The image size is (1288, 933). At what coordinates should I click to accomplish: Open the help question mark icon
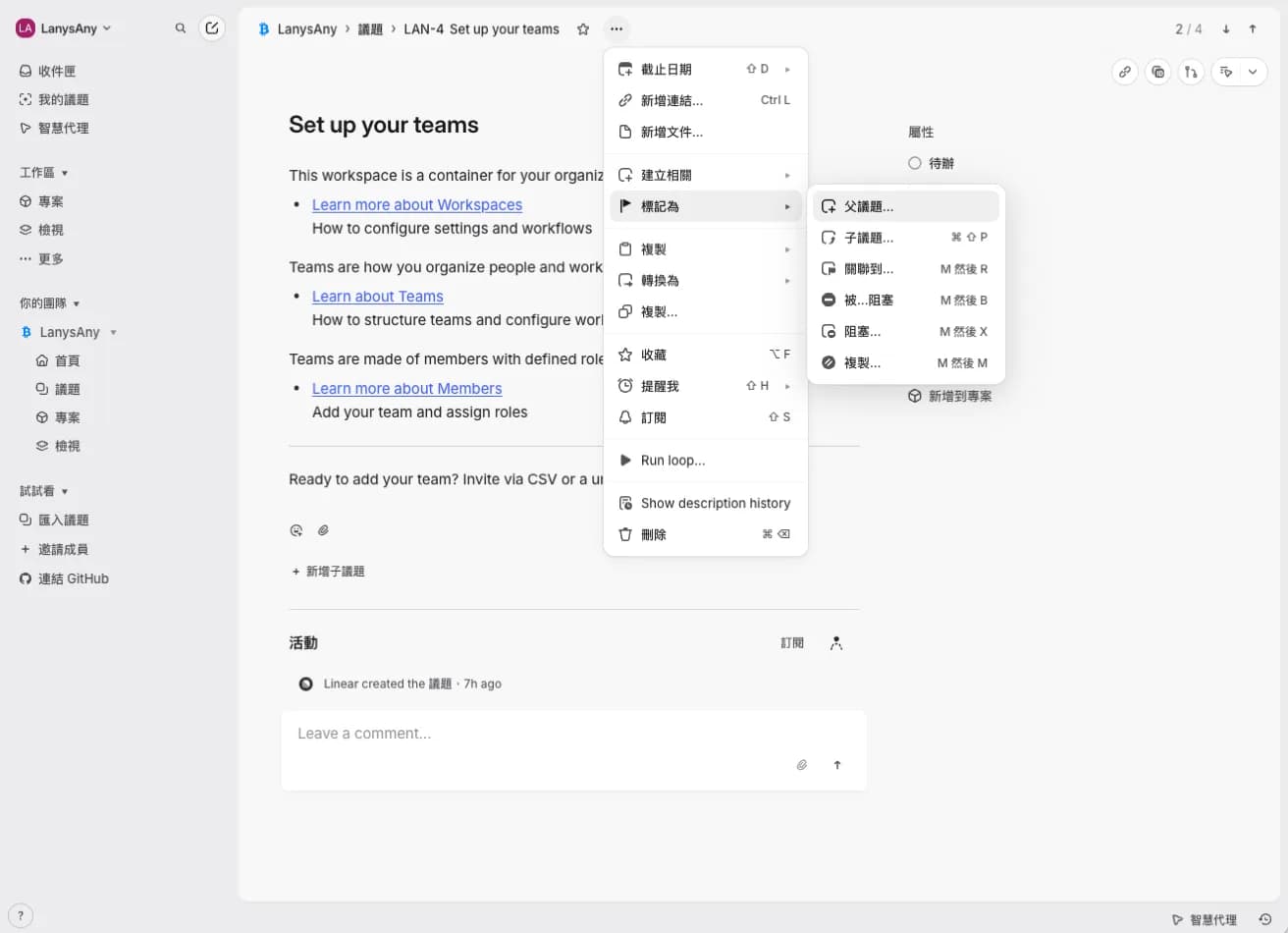21,914
